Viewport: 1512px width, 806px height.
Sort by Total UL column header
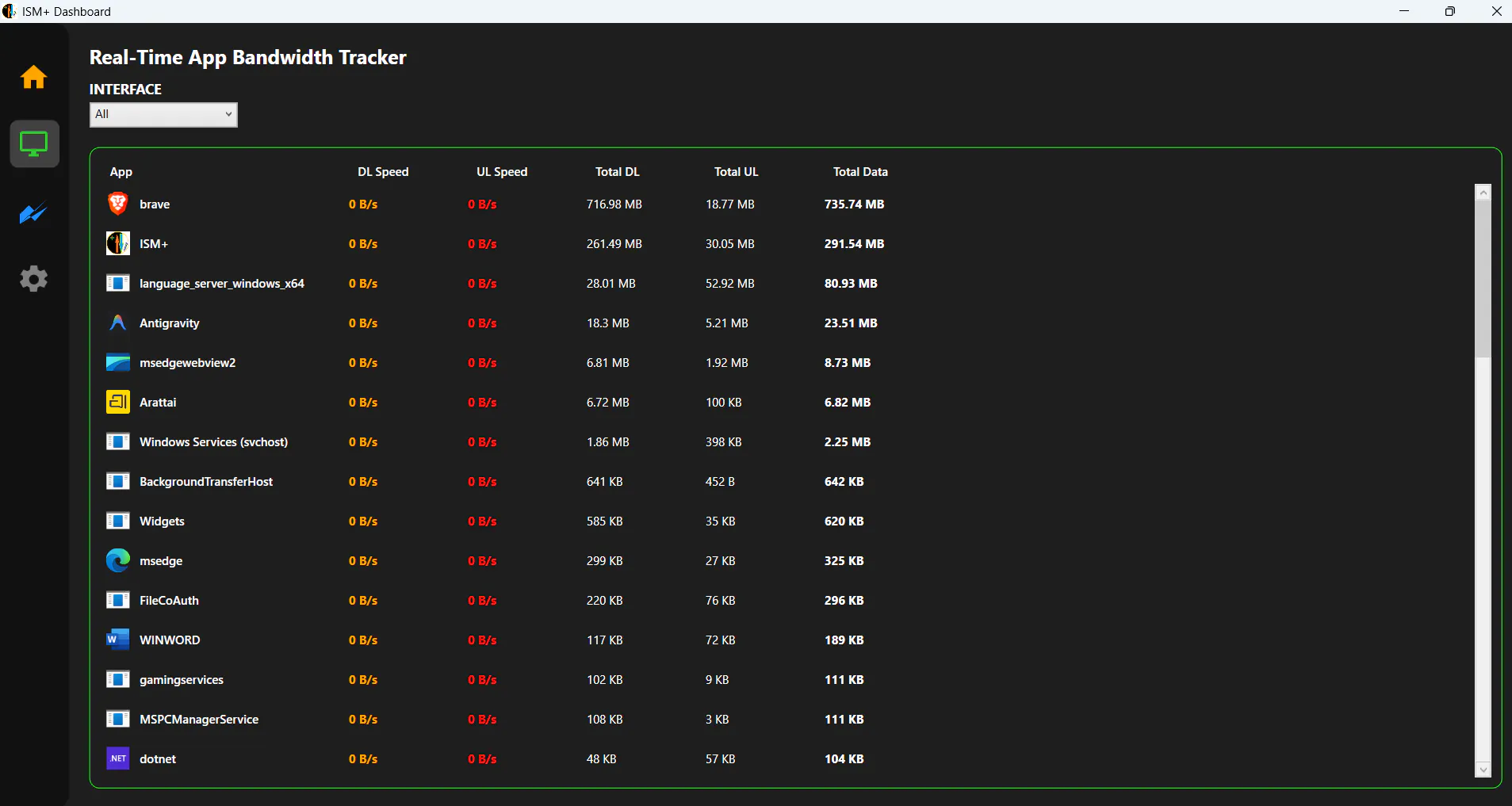point(737,172)
